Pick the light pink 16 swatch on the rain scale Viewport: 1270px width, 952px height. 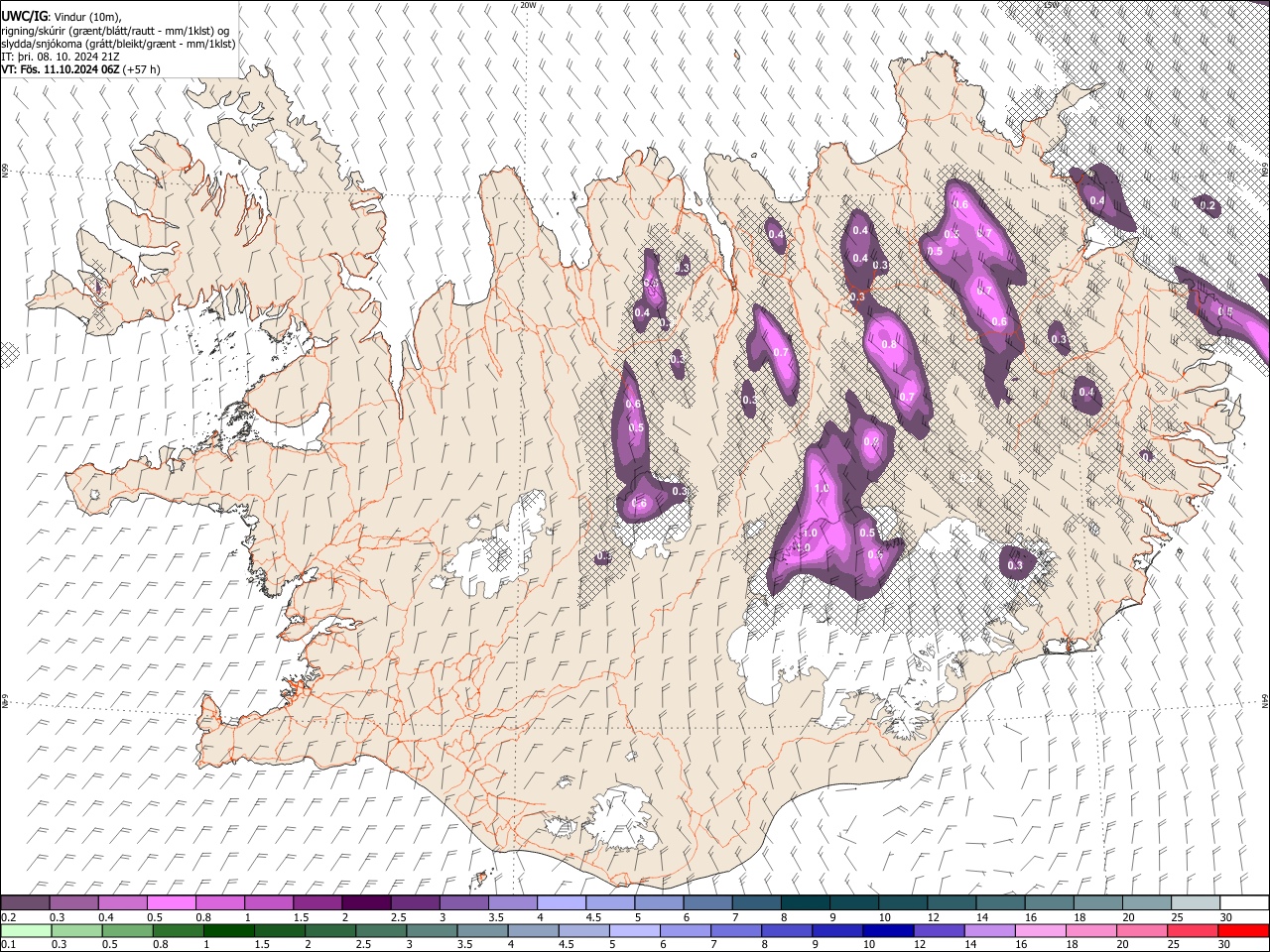[1038, 930]
